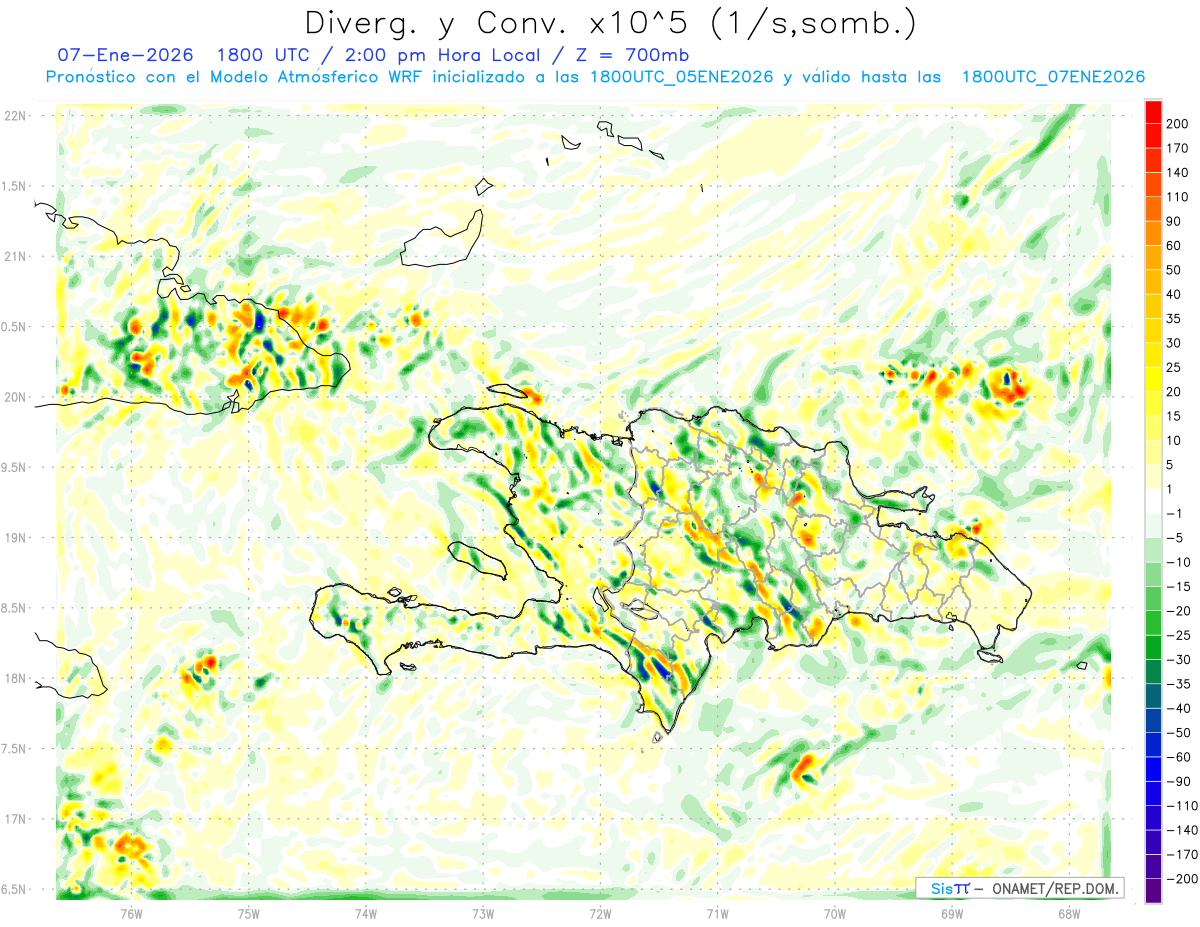Click the red colorbar segment above 200
Viewport: 1200px width, 927px height.
point(1153,112)
